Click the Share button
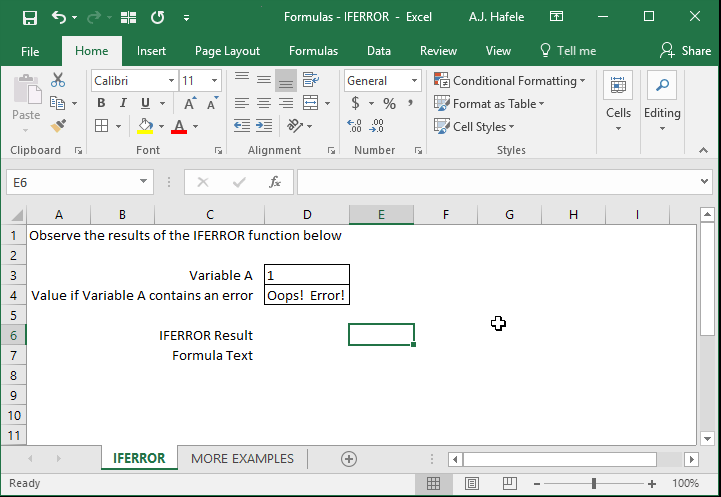 coord(685,51)
